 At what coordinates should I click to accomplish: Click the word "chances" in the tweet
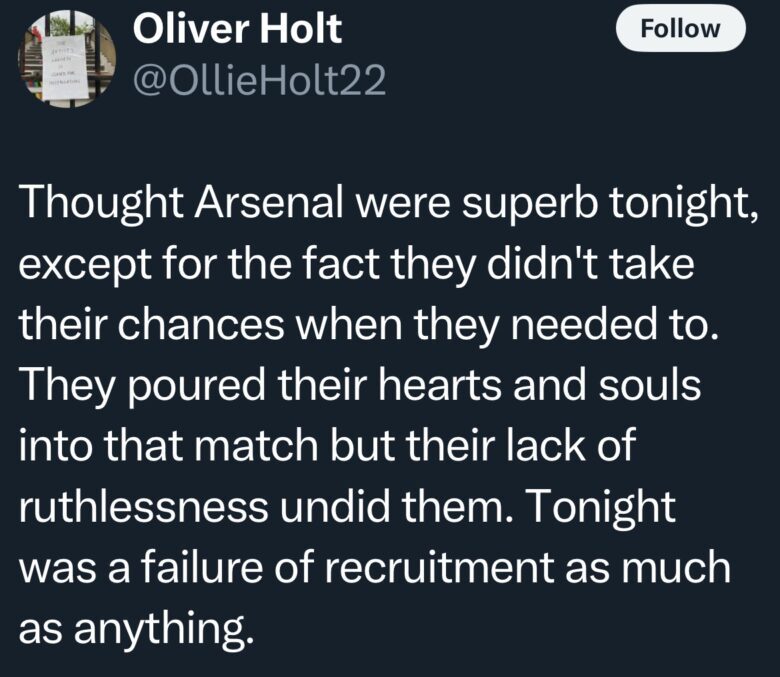coord(203,327)
